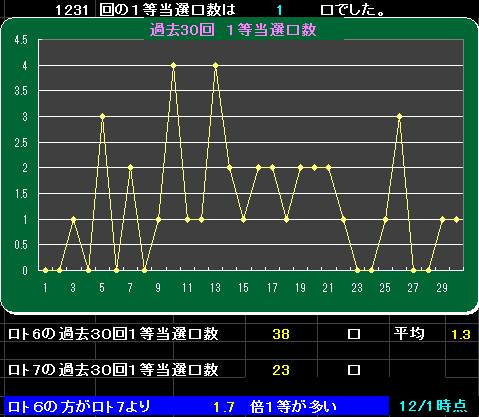The image size is (479, 417).
Task: Select the cell 'ロト7の過去30回1等当選口数'
Action: pyautogui.click(x=113, y=370)
